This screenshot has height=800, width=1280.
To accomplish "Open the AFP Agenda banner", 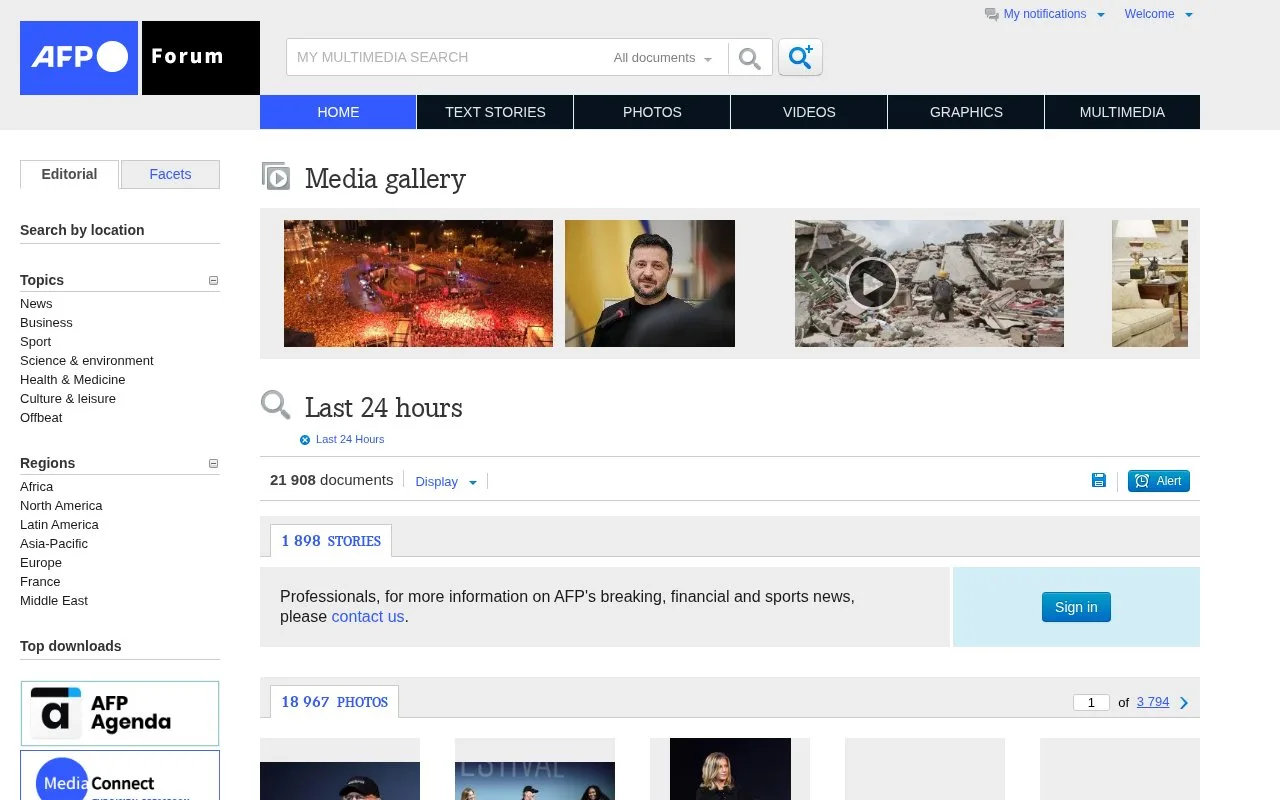I will pyautogui.click(x=120, y=713).
